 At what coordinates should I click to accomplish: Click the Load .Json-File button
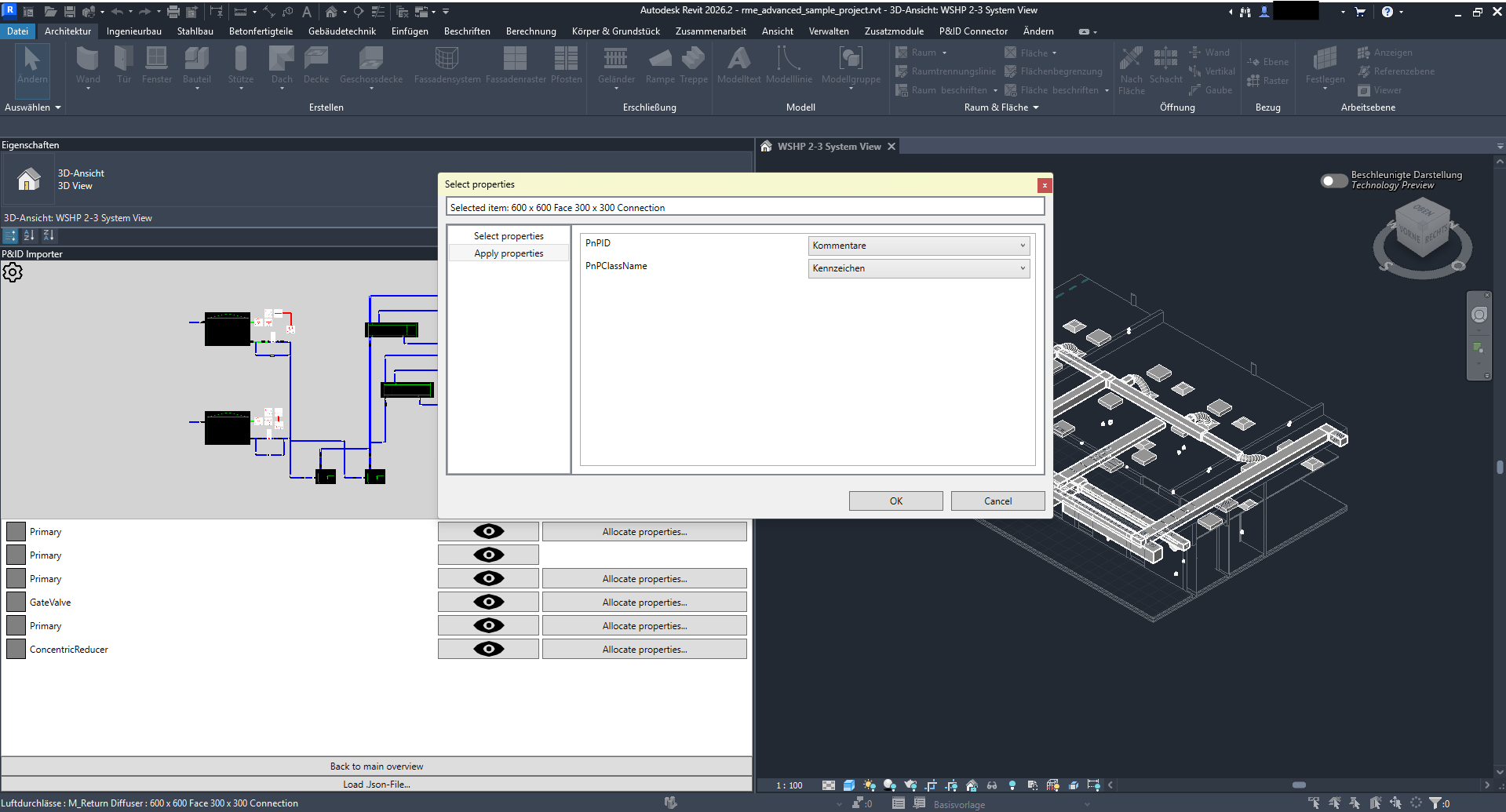pos(377,783)
